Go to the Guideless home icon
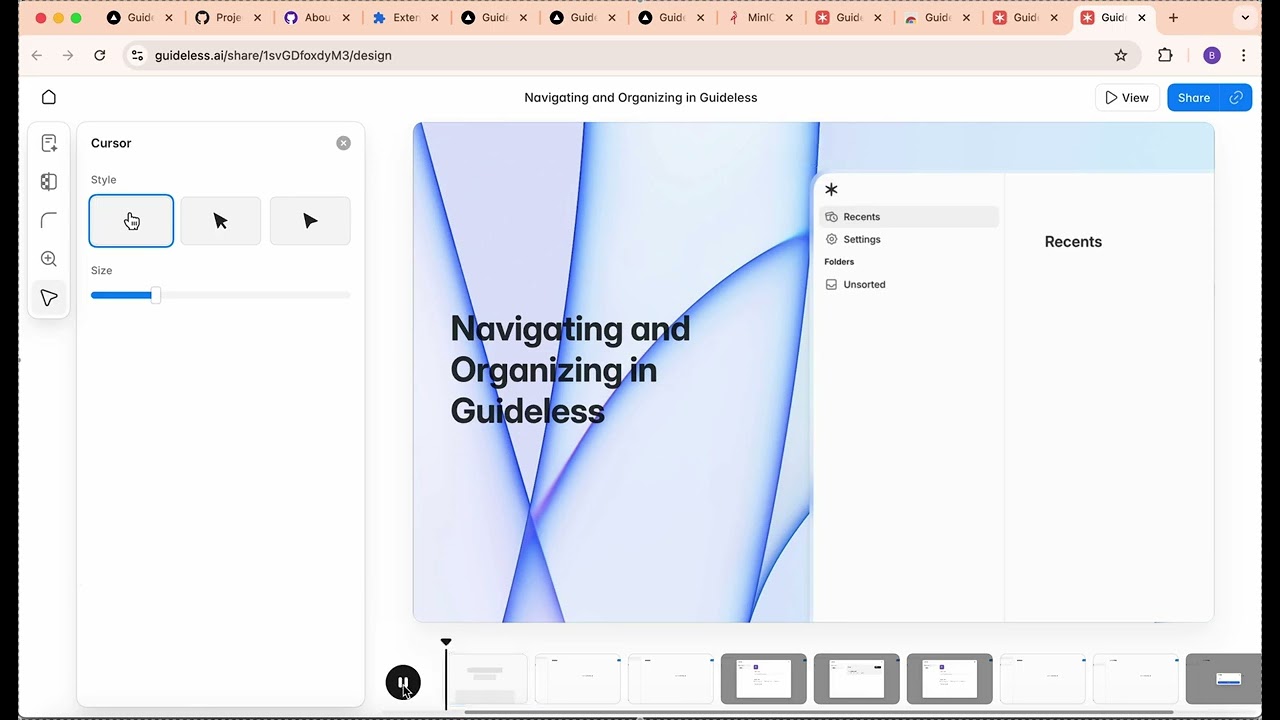 tap(49, 97)
